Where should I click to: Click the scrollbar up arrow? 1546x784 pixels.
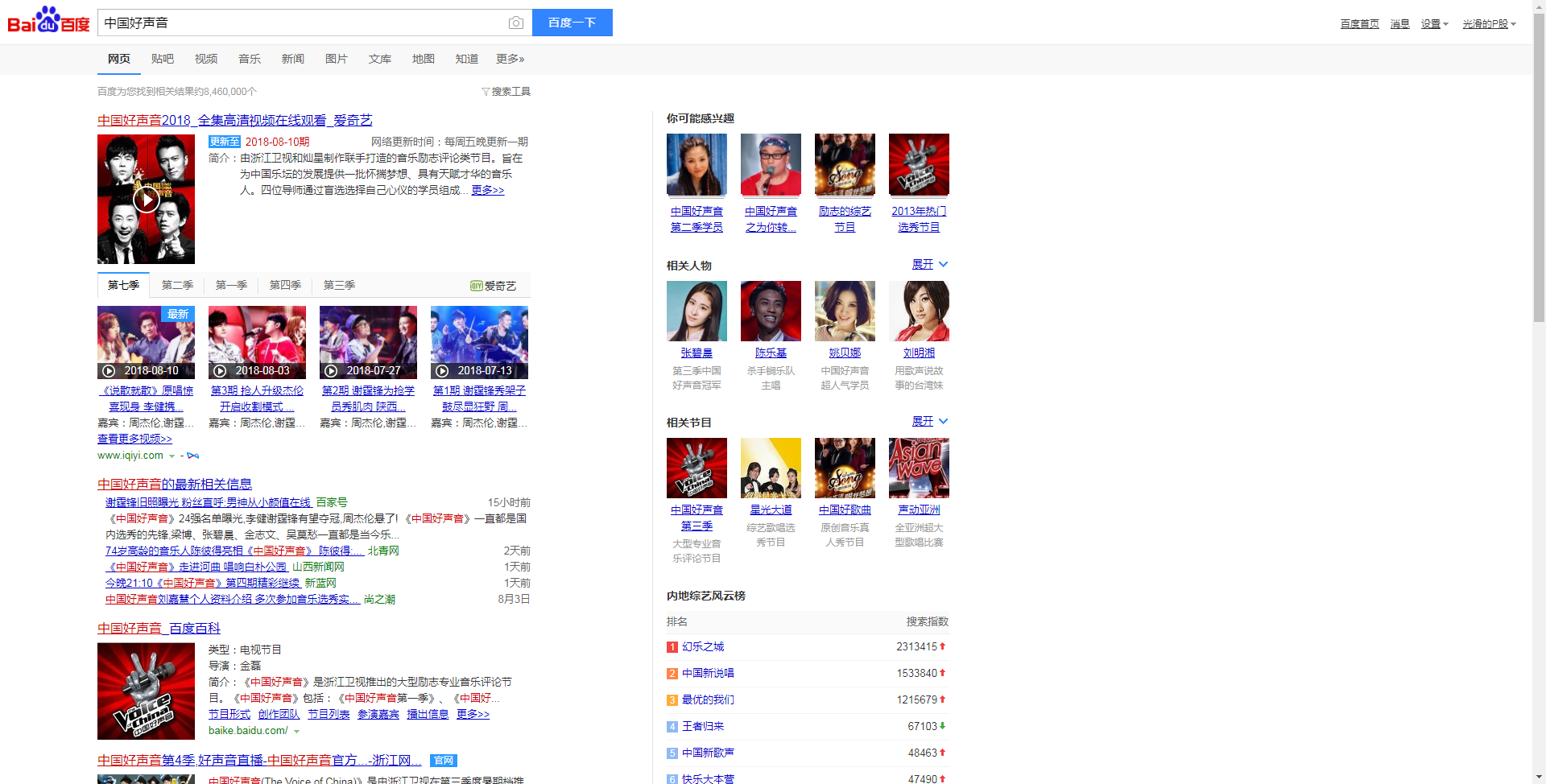click(1539, 6)
